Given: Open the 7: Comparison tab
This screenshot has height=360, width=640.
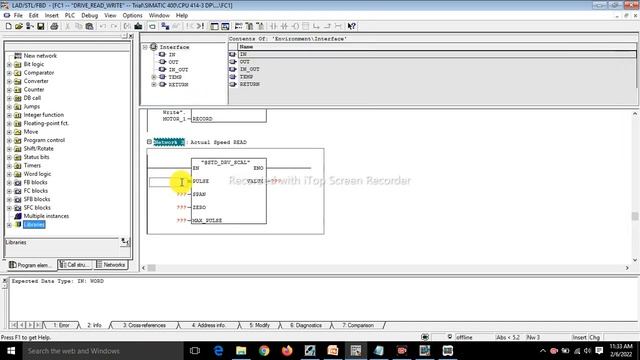Looking at the screenshot, I should tap(358, 325).
